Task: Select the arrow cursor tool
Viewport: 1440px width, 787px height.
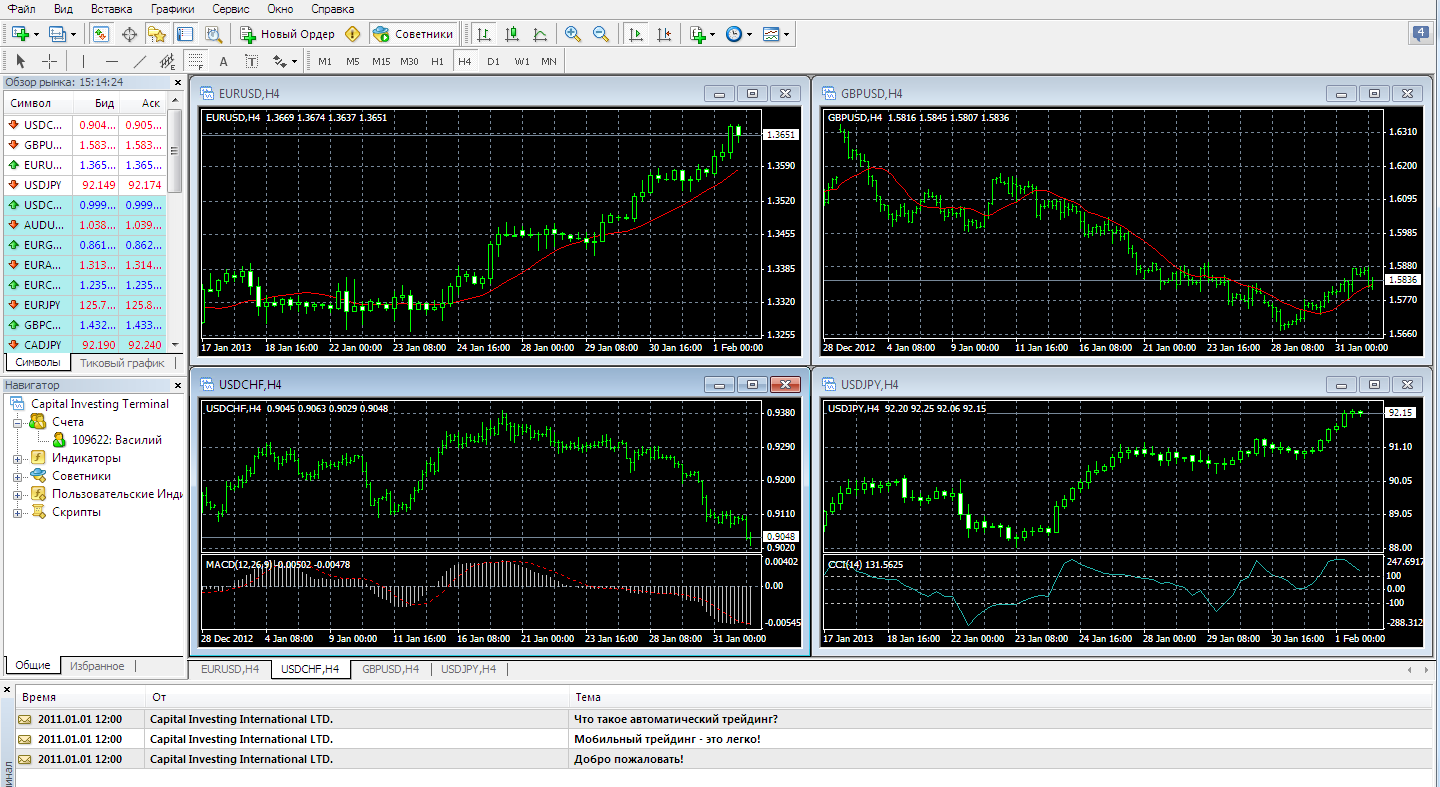Action: click(x=21, y=61)
